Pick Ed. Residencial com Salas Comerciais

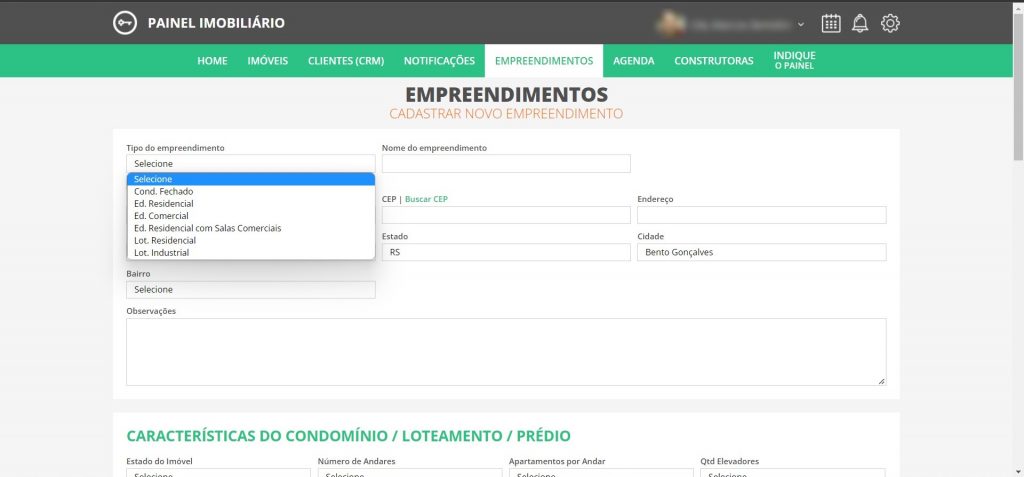207,228
